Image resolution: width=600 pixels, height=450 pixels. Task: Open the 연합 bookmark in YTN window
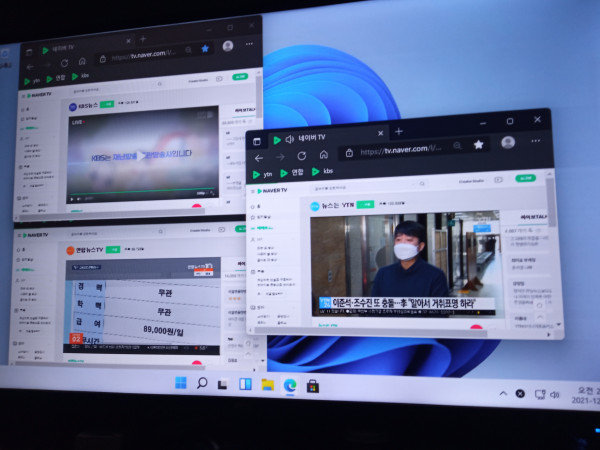click(x=292, y=173)
